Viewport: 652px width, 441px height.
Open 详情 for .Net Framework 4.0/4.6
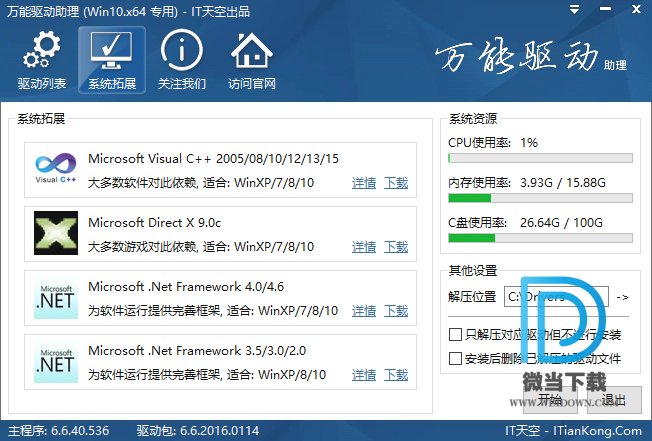(364, 311)
